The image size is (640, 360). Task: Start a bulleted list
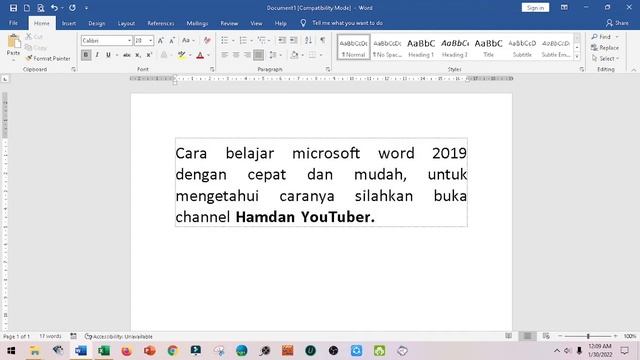[x=224, y=40]
